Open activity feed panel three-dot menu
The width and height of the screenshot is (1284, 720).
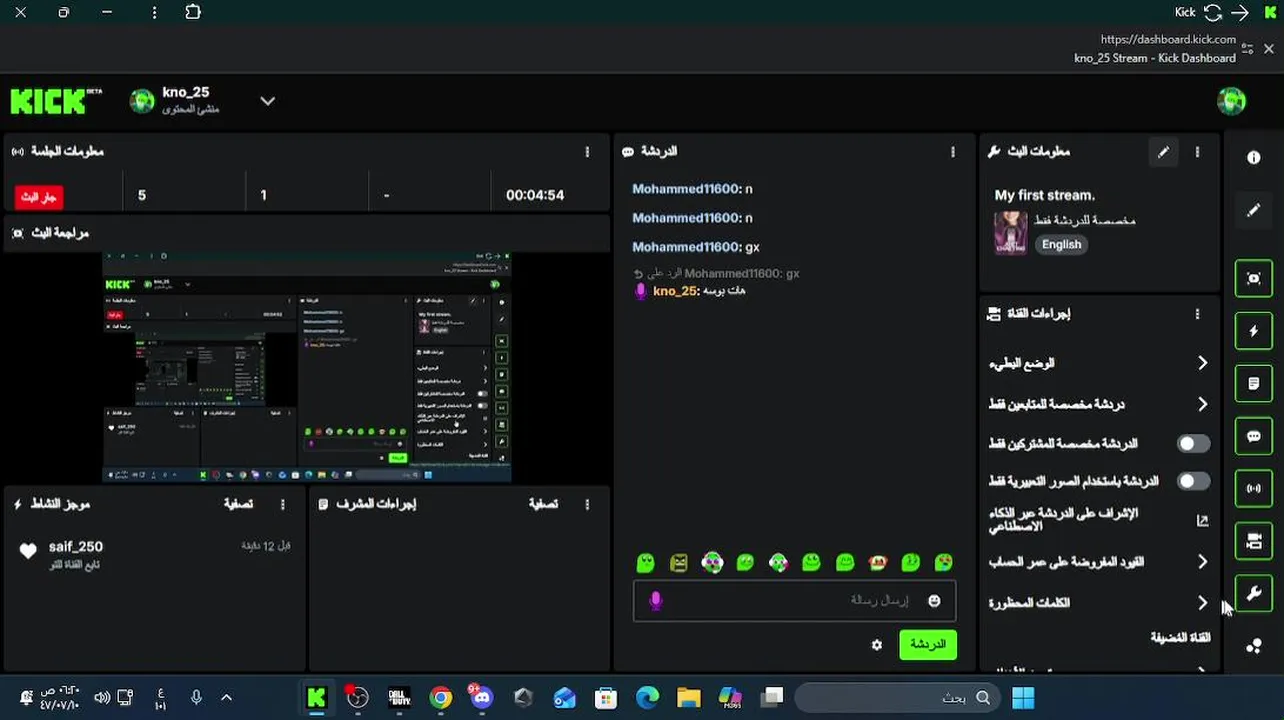[x=282, y=504]
